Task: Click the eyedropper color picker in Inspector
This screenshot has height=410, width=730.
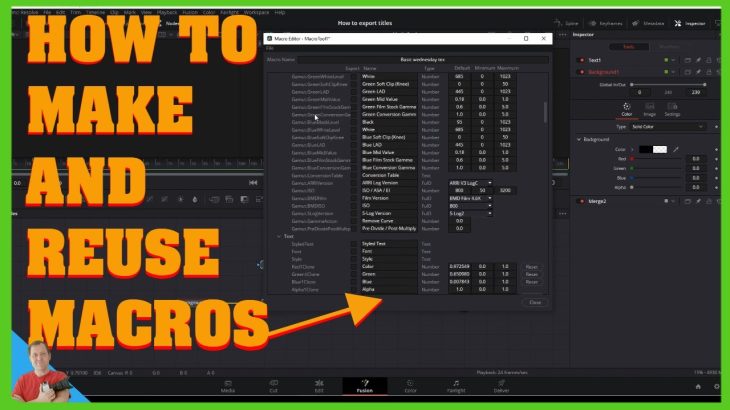Action: [676, 149]
